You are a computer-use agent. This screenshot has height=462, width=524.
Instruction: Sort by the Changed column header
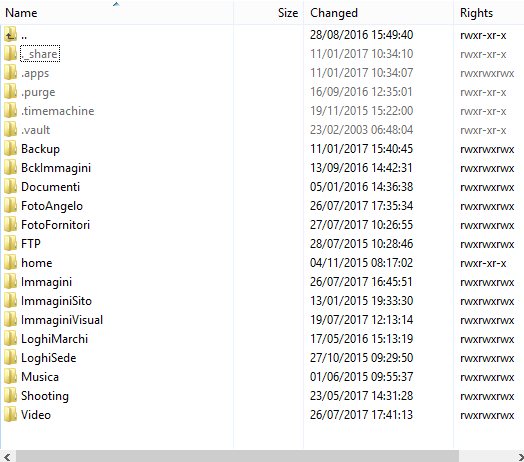378,13
